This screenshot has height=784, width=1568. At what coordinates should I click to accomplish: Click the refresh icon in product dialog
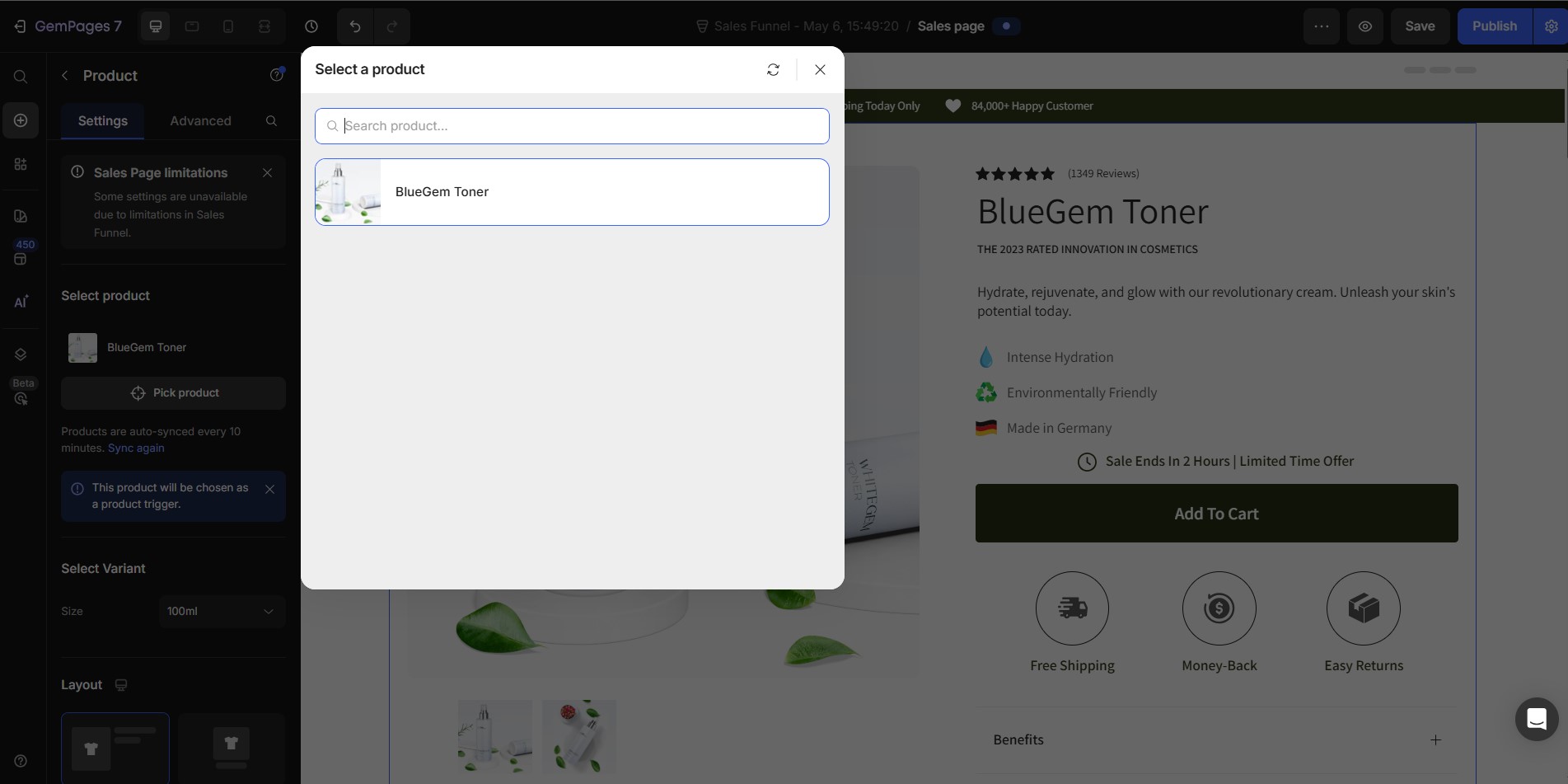[x=773, y=70]
